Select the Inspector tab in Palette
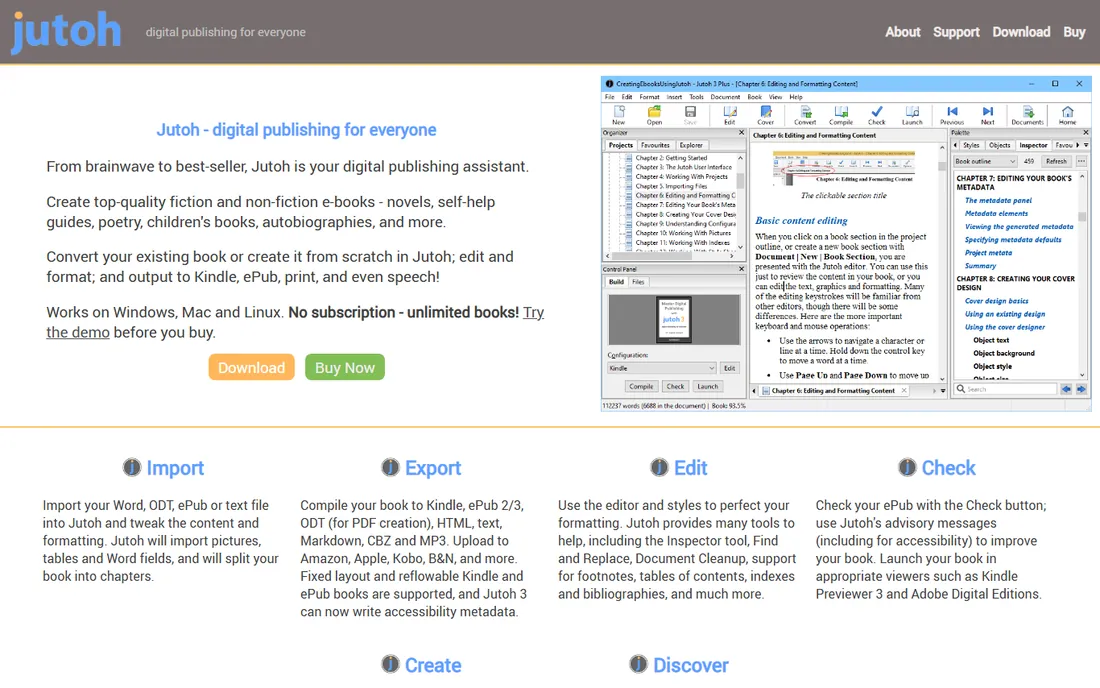Viewport: 1100px width, 688px height. pos(1033,145)
